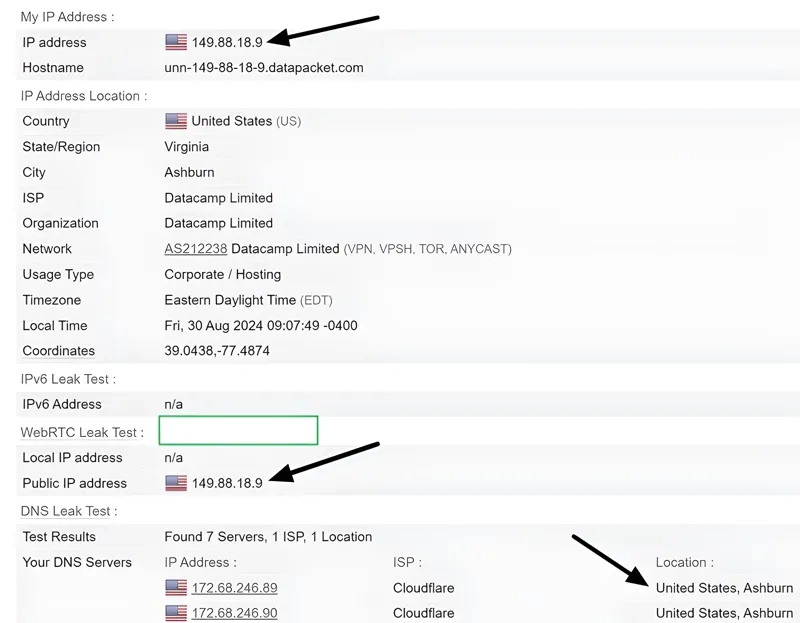Open the DNS server link 172.68.246.90

tap(234, 613)
